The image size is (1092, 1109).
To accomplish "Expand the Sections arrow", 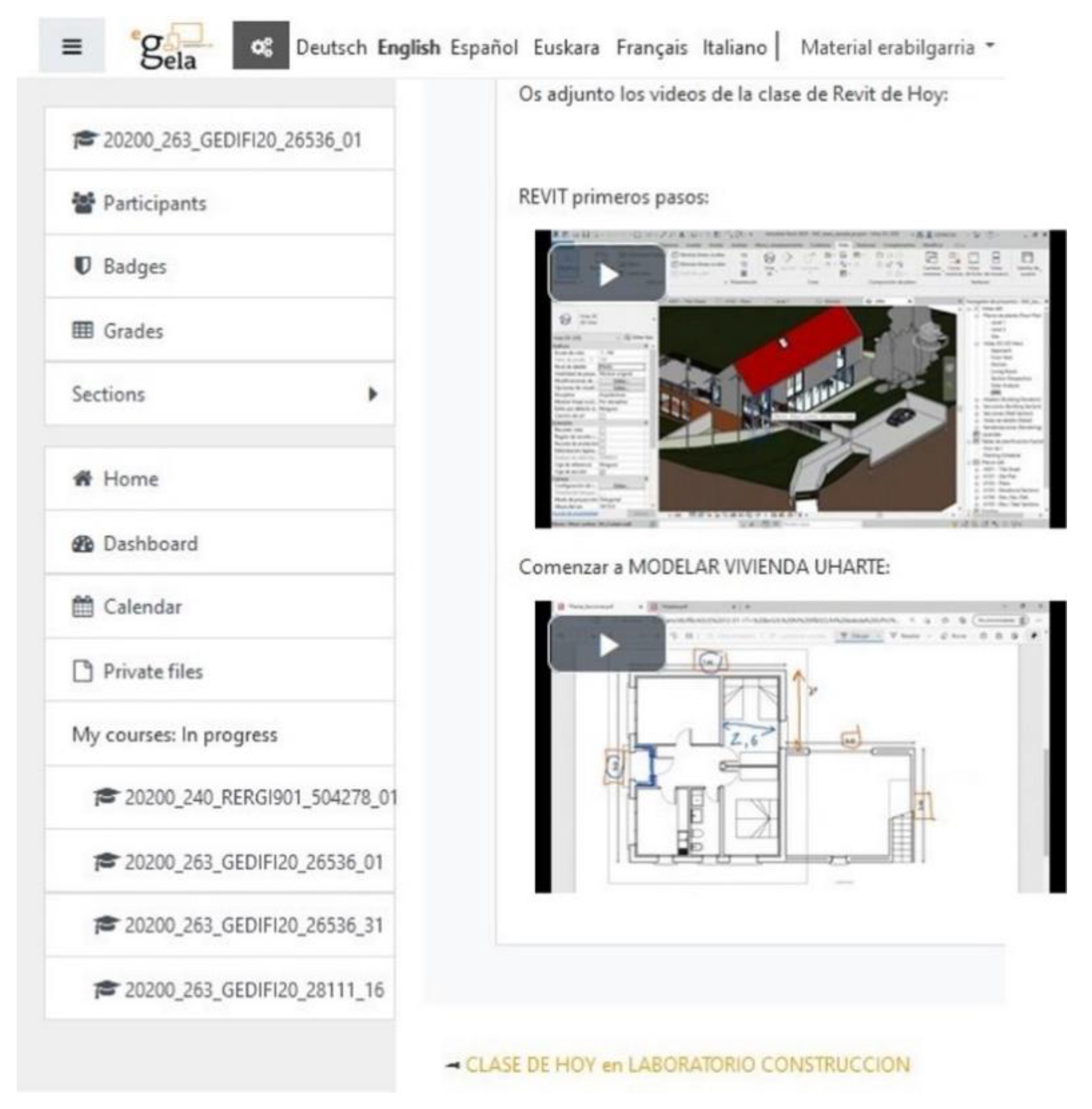I will click(373, 394).
